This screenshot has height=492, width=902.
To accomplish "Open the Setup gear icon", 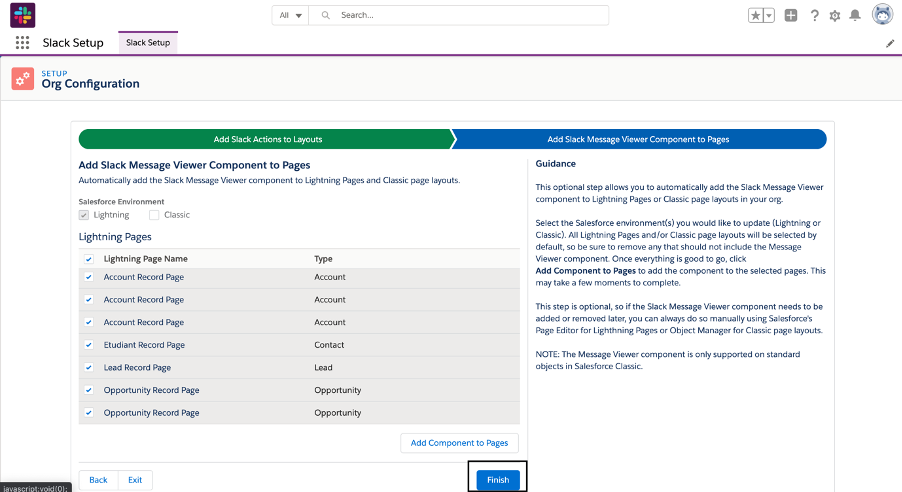I will point(835,16).
